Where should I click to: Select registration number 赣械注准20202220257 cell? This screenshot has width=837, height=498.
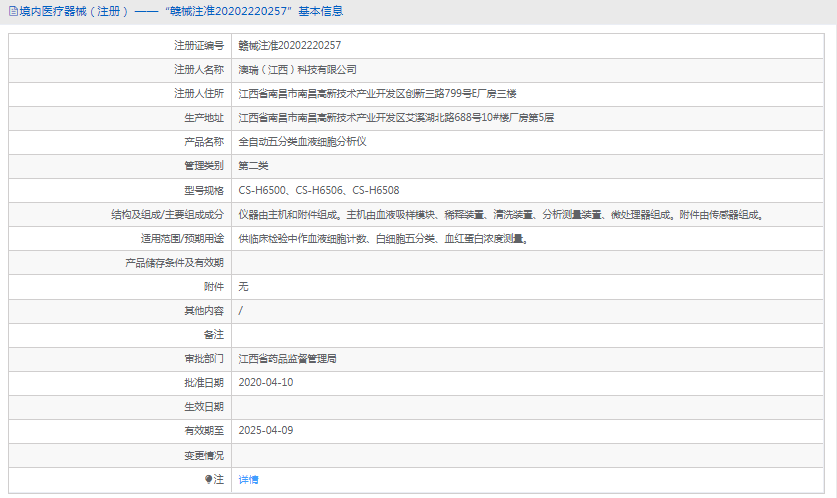click(x=290, y=45)
